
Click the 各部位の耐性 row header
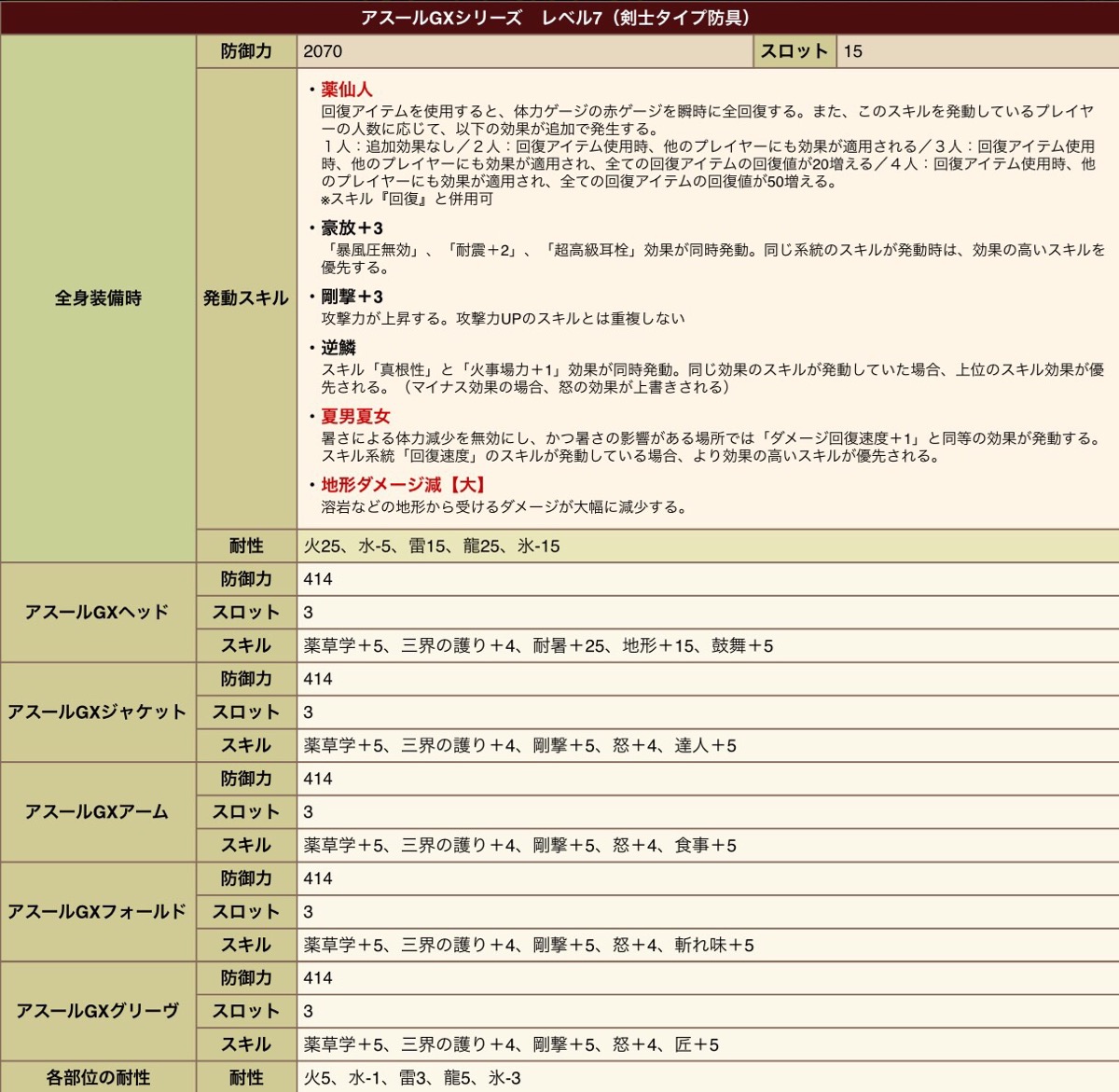[98, 1078]
